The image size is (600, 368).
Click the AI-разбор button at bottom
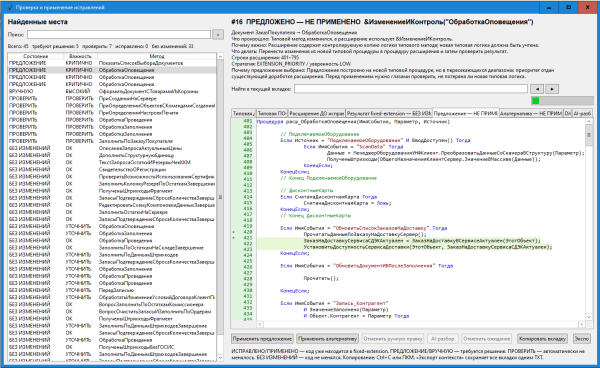click(x=442, y=339)
